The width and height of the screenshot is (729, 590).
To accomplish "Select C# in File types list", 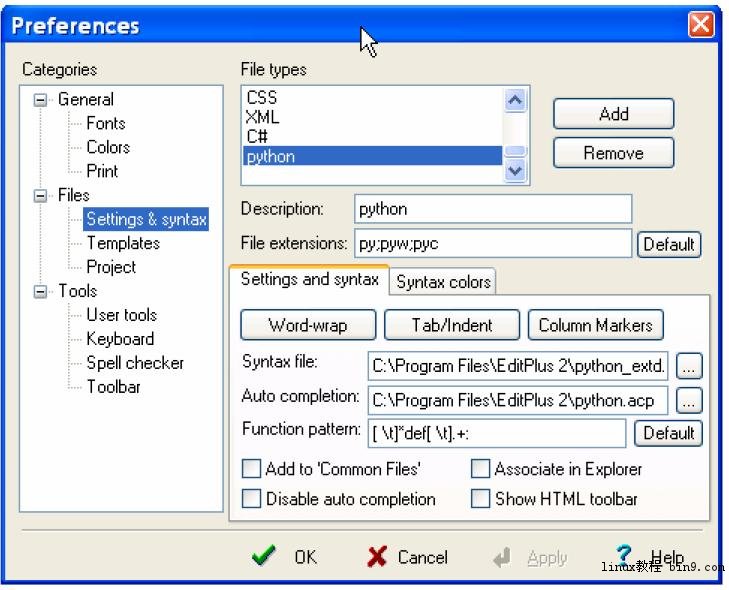I will click(372, 136).
